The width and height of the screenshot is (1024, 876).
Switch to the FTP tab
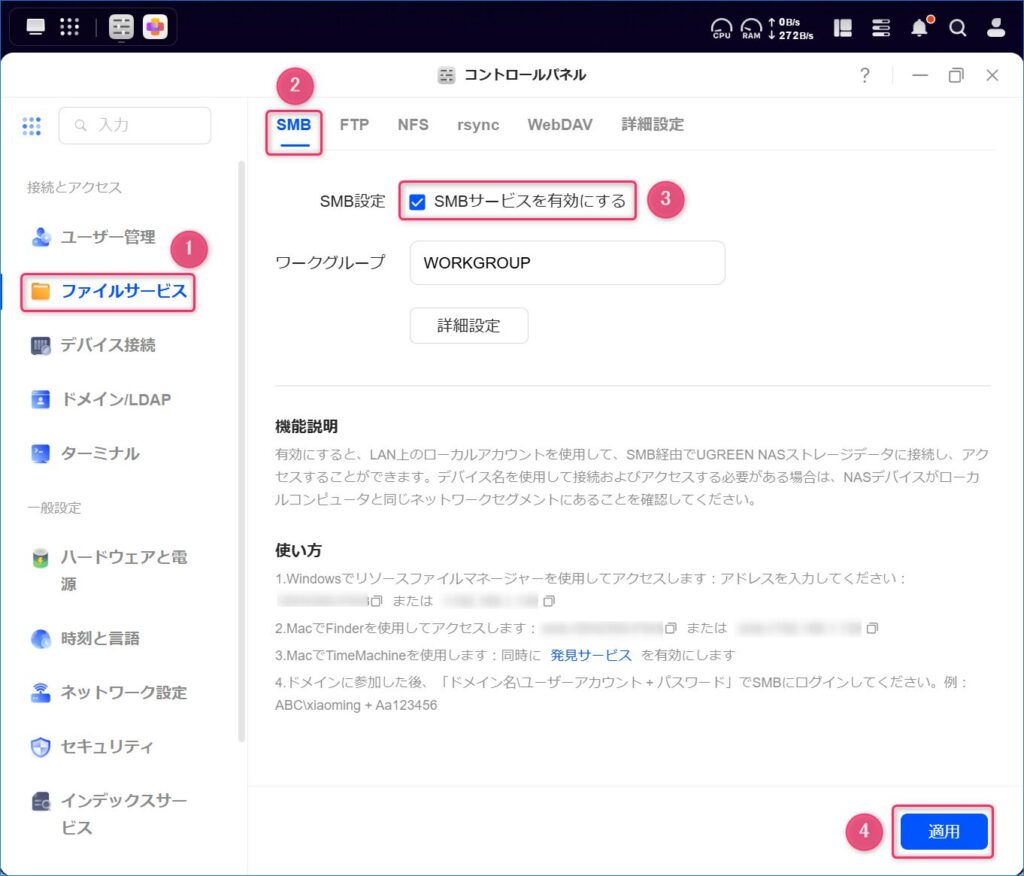click(354, 125)
